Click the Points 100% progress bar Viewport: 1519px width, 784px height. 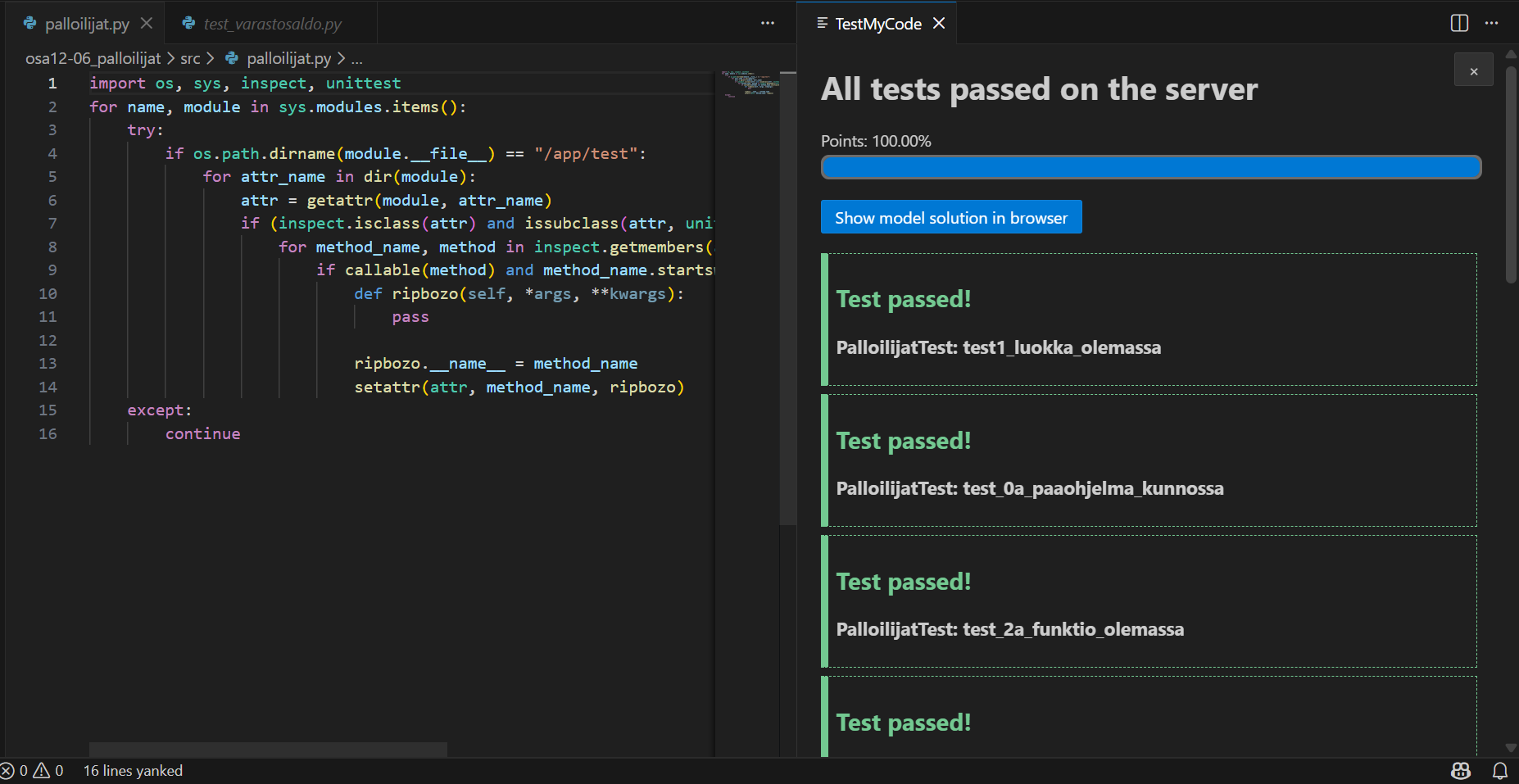pos(1149,166)
